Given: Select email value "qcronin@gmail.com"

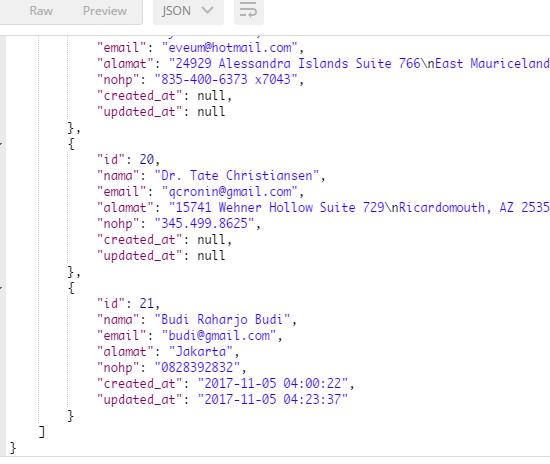Looking at the screenshot, I should coord(230,191).
